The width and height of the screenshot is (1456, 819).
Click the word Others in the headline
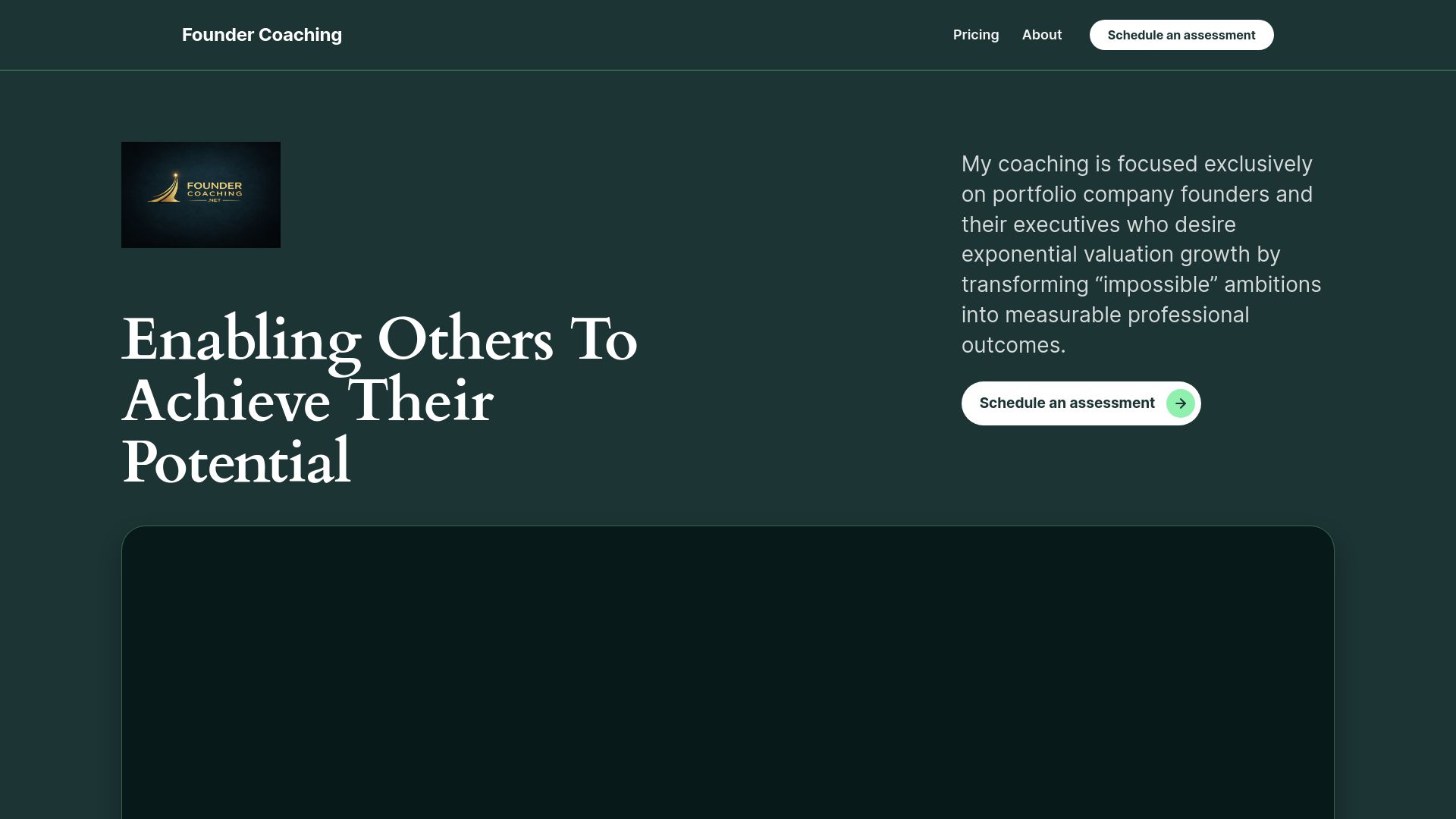click(465, 340)
